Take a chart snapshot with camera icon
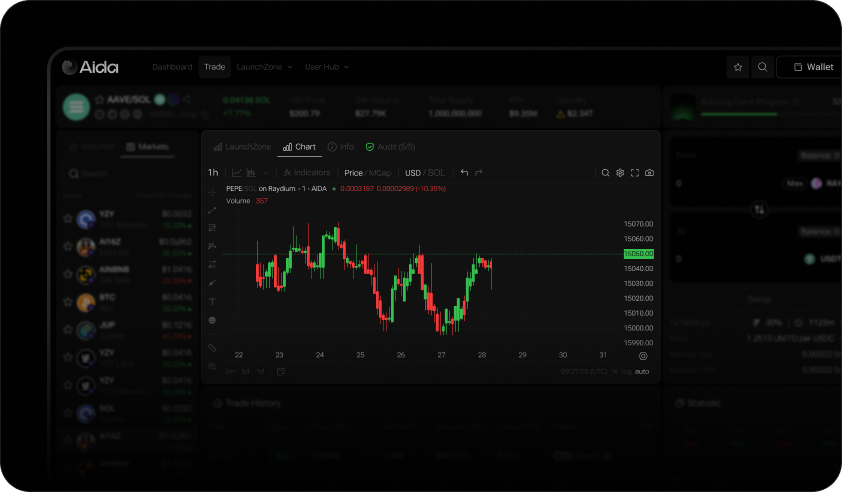 [x=649, y=173]
